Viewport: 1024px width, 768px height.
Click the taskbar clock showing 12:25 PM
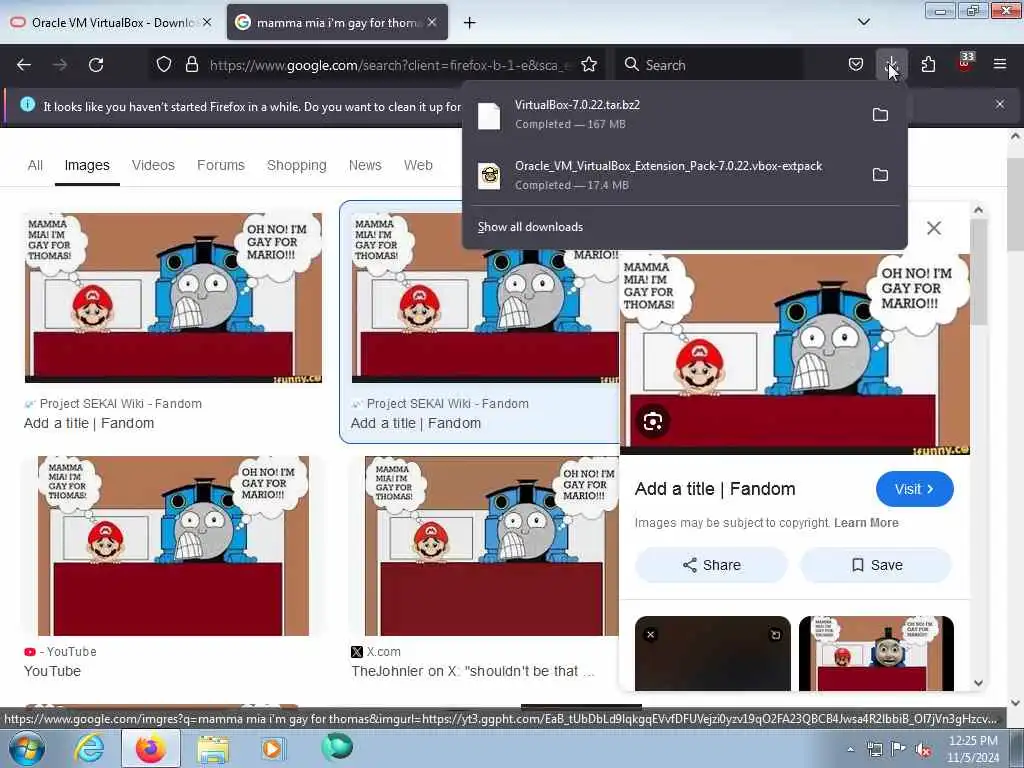tap(972, 748)
